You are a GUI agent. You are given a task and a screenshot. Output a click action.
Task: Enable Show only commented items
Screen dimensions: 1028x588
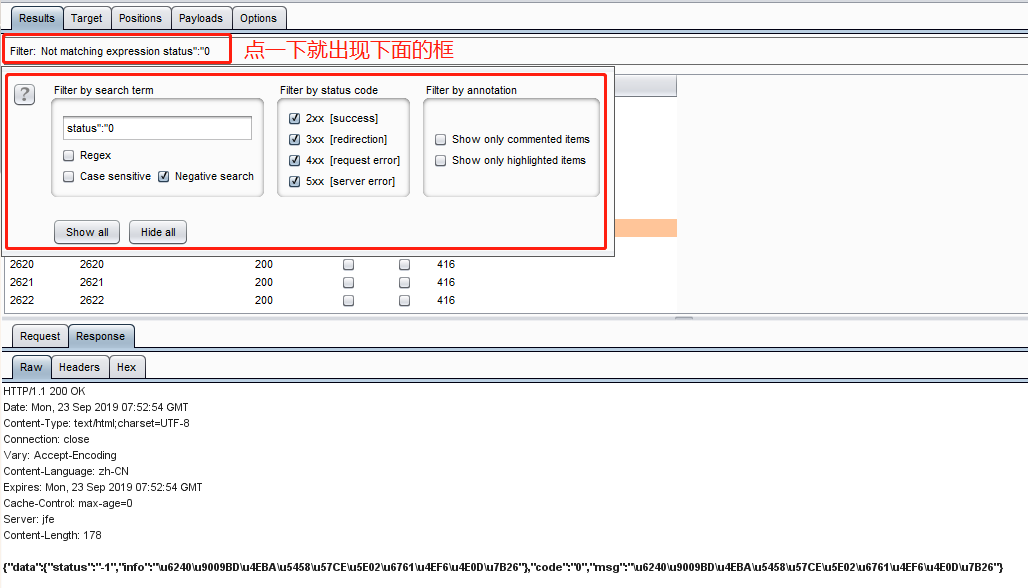(441, 140)
